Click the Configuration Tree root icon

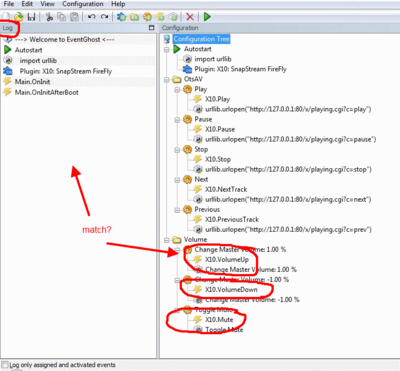(x=167, y=39)
